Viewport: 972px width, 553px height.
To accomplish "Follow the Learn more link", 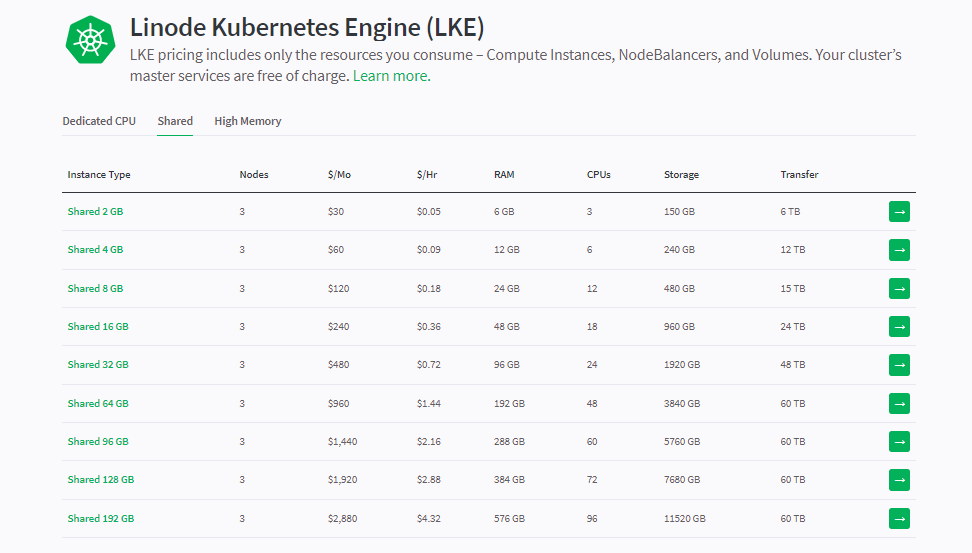I will point(392,76).
